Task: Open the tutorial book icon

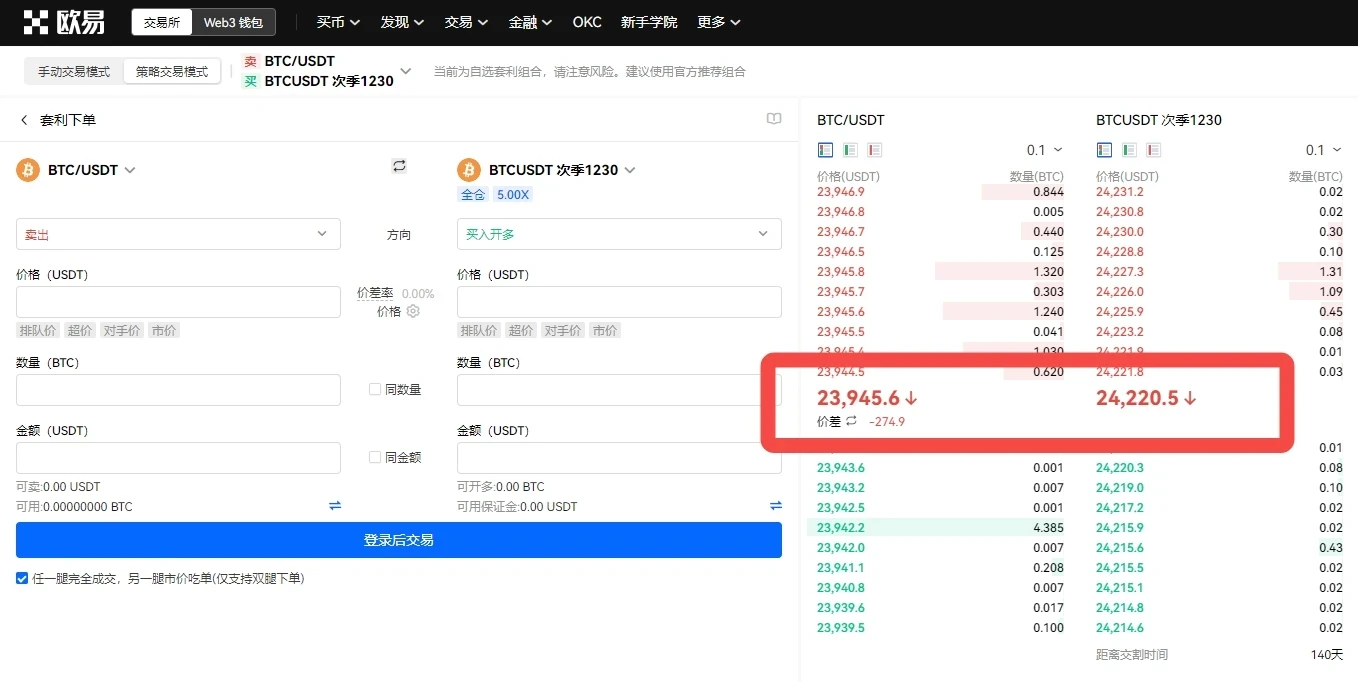Action: click(x=773, y=119)
